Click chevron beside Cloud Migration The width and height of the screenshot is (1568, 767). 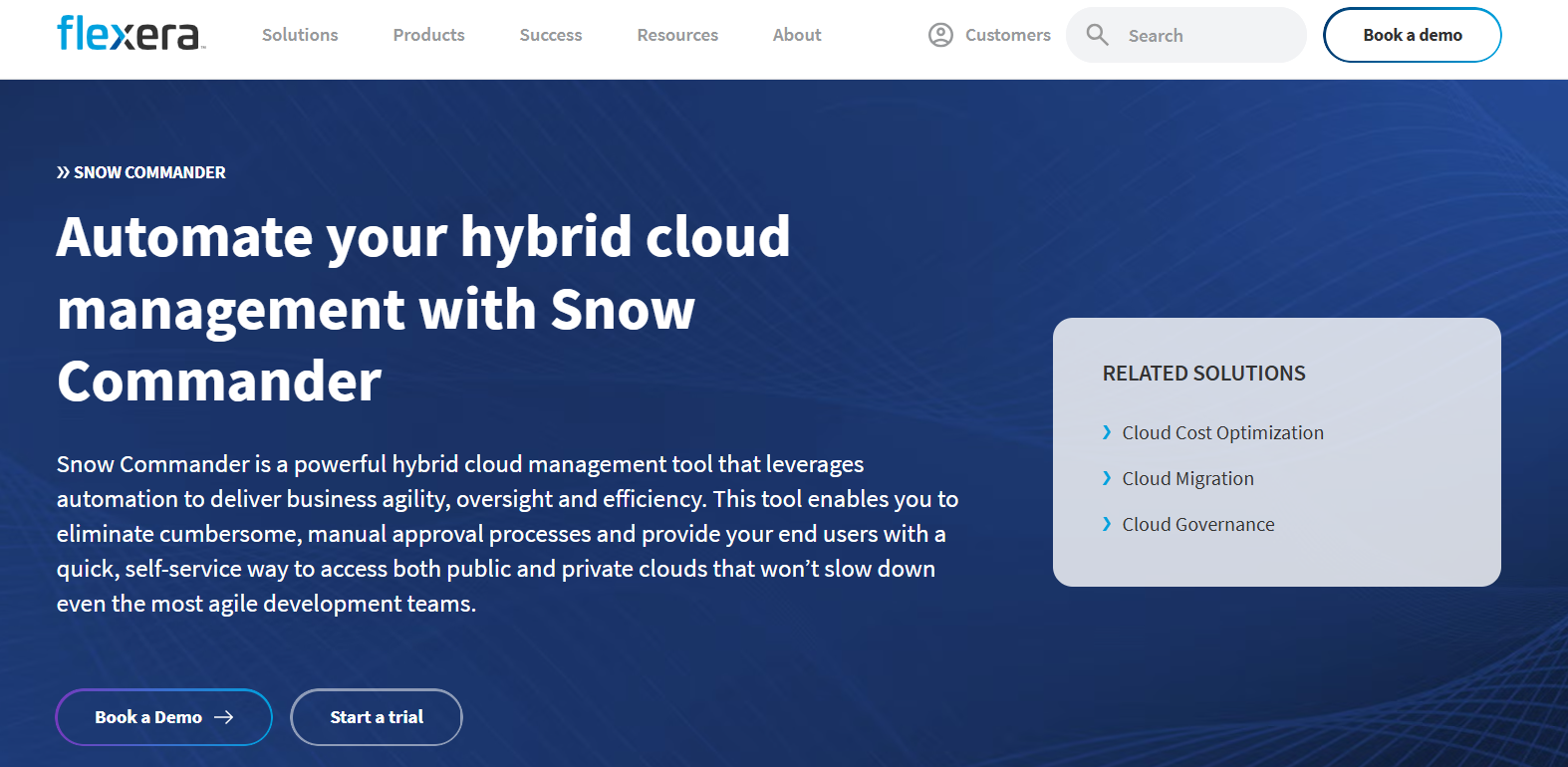click(x=1107, y=478)
